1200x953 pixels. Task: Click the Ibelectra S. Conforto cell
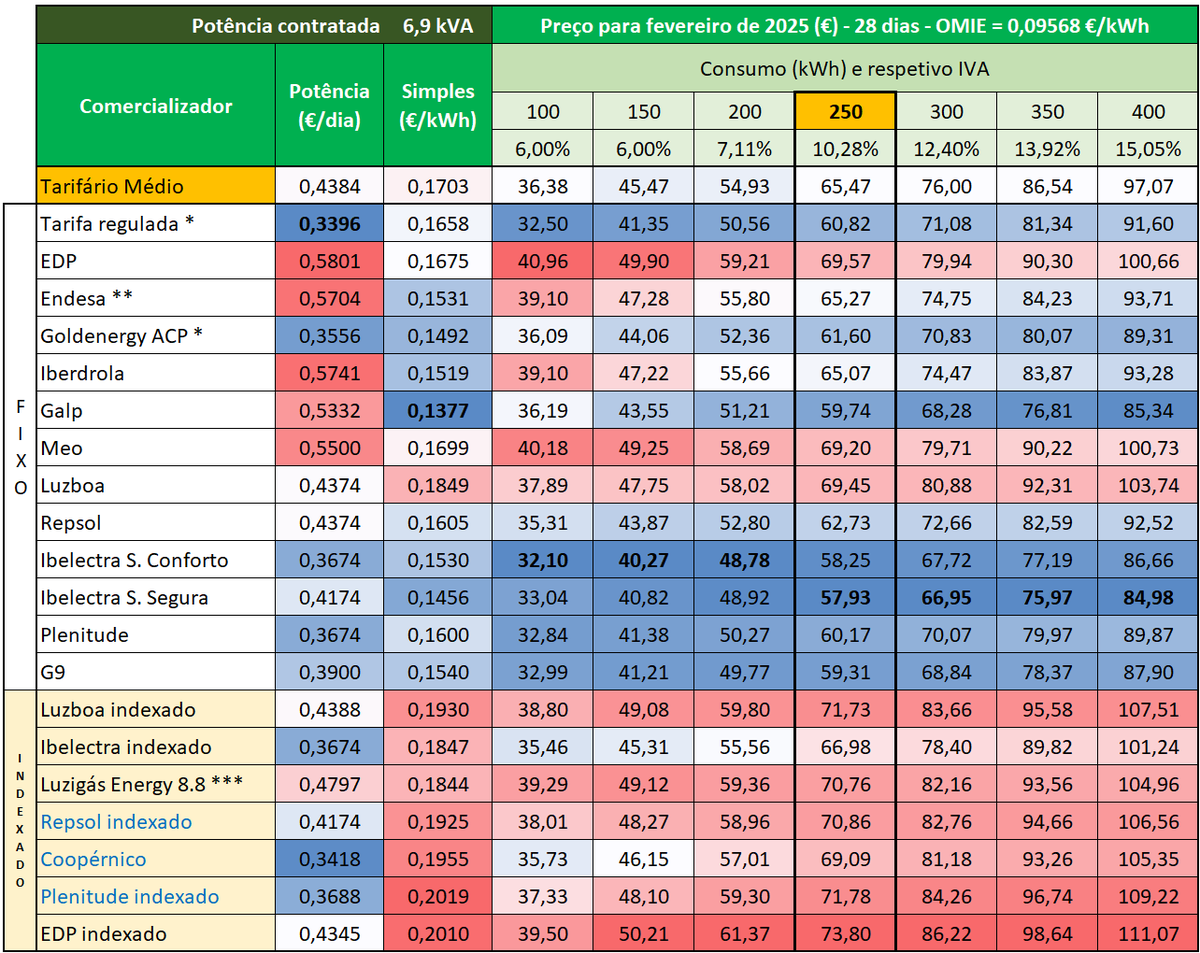pos(156,560)
